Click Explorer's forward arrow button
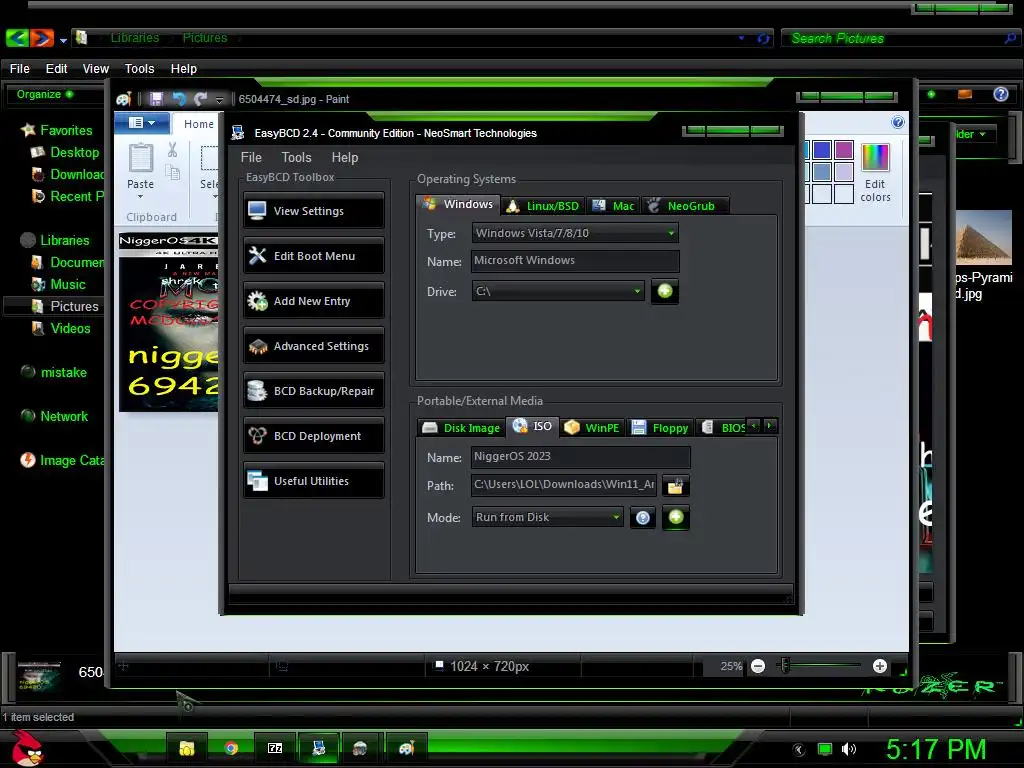The image size is (1024, 768). (x=41, y=38)
